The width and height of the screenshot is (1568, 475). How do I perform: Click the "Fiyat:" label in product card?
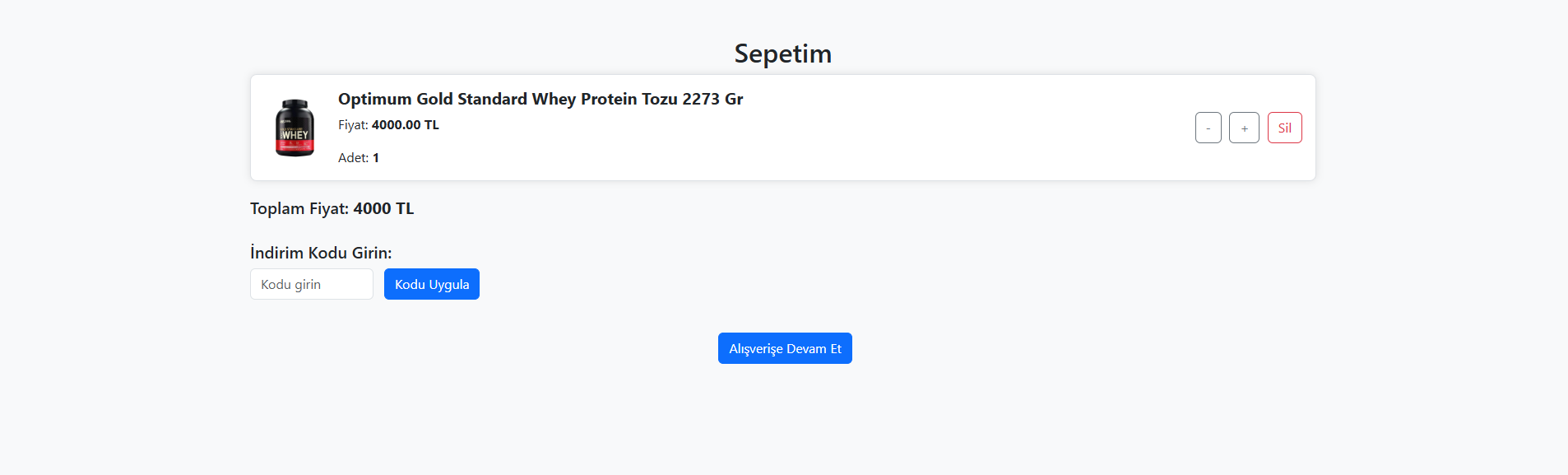tap(353, 125)
